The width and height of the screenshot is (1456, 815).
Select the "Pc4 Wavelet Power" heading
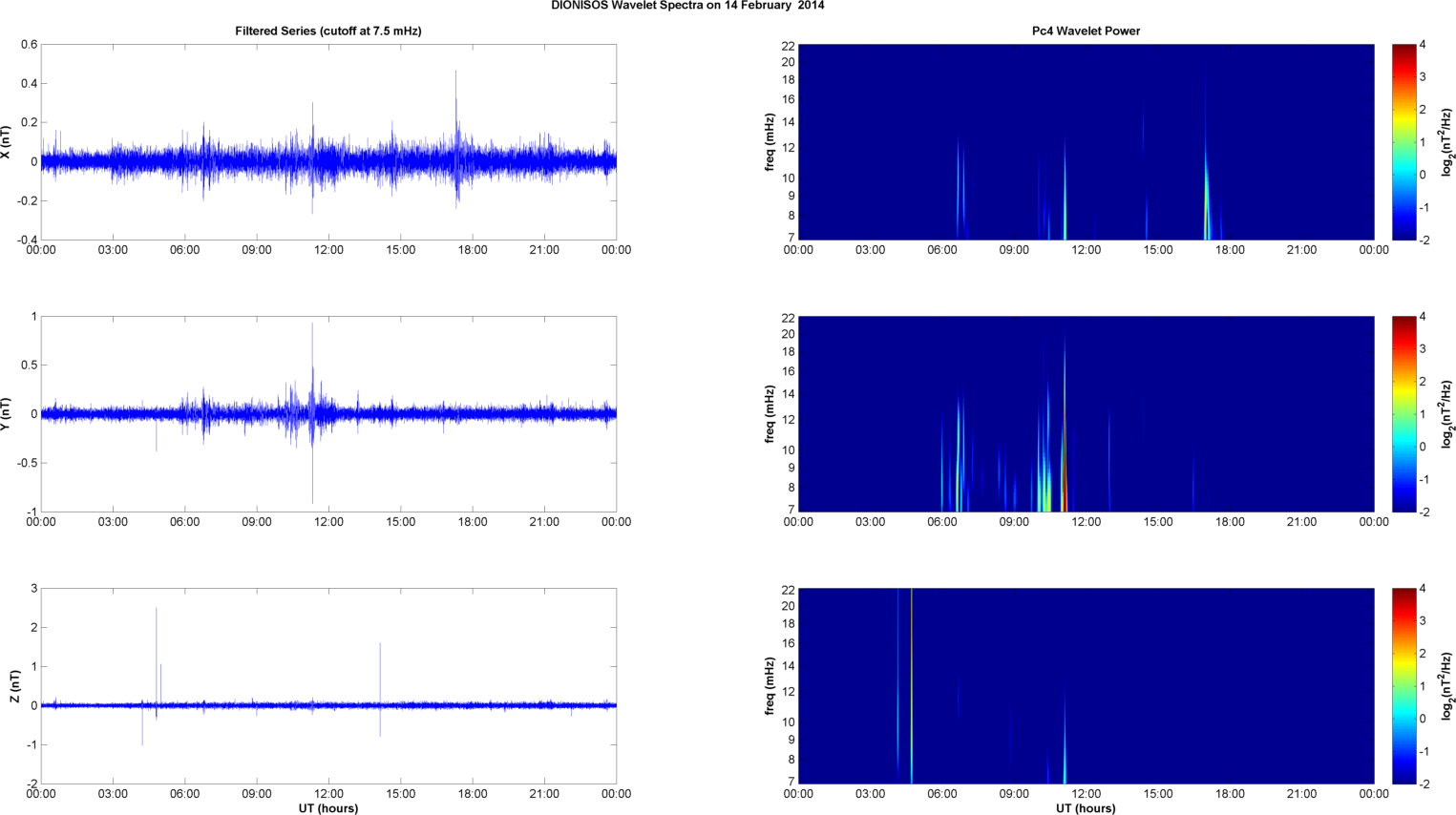(x=1086, y=31)
